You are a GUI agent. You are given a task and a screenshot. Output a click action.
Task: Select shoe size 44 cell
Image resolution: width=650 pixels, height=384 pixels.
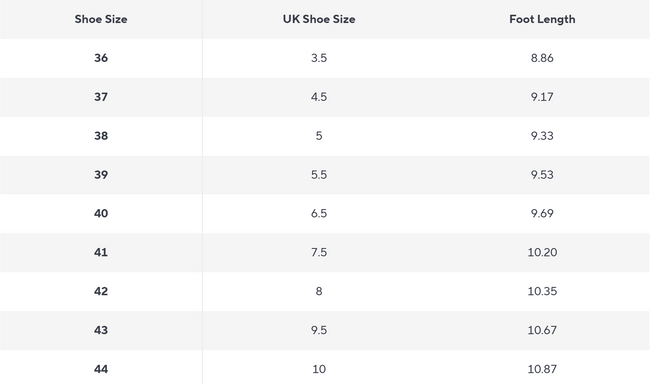pyautogui.click(x=101, y=369)
